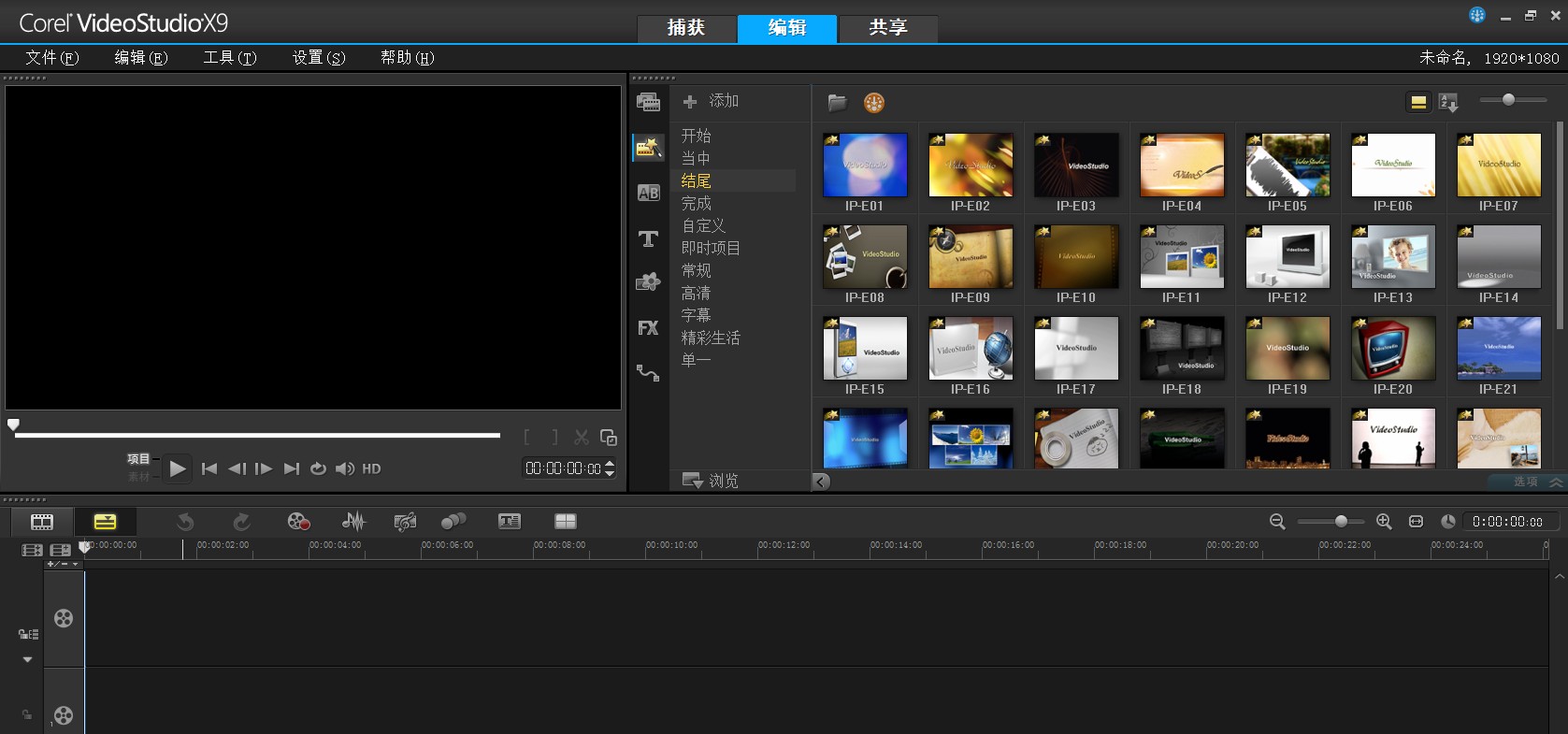Toggle Timeline view mode button

tap(105, 522)
